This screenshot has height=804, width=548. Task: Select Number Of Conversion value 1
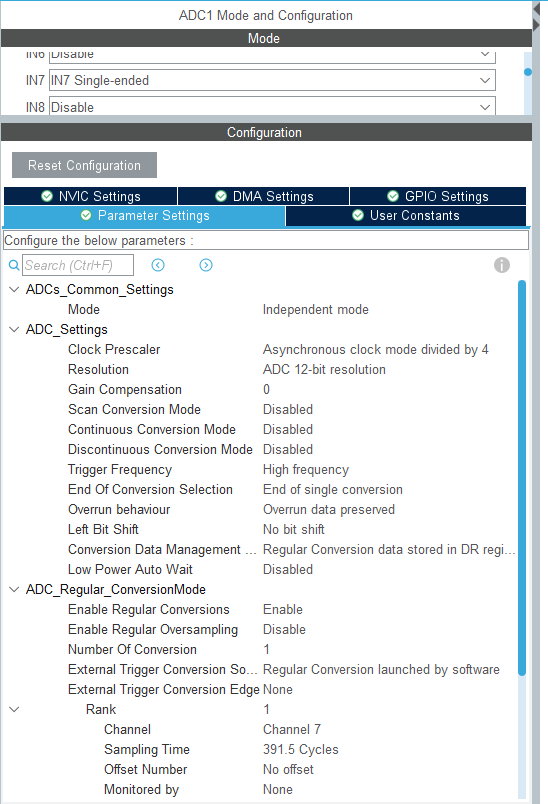[267, 650]
